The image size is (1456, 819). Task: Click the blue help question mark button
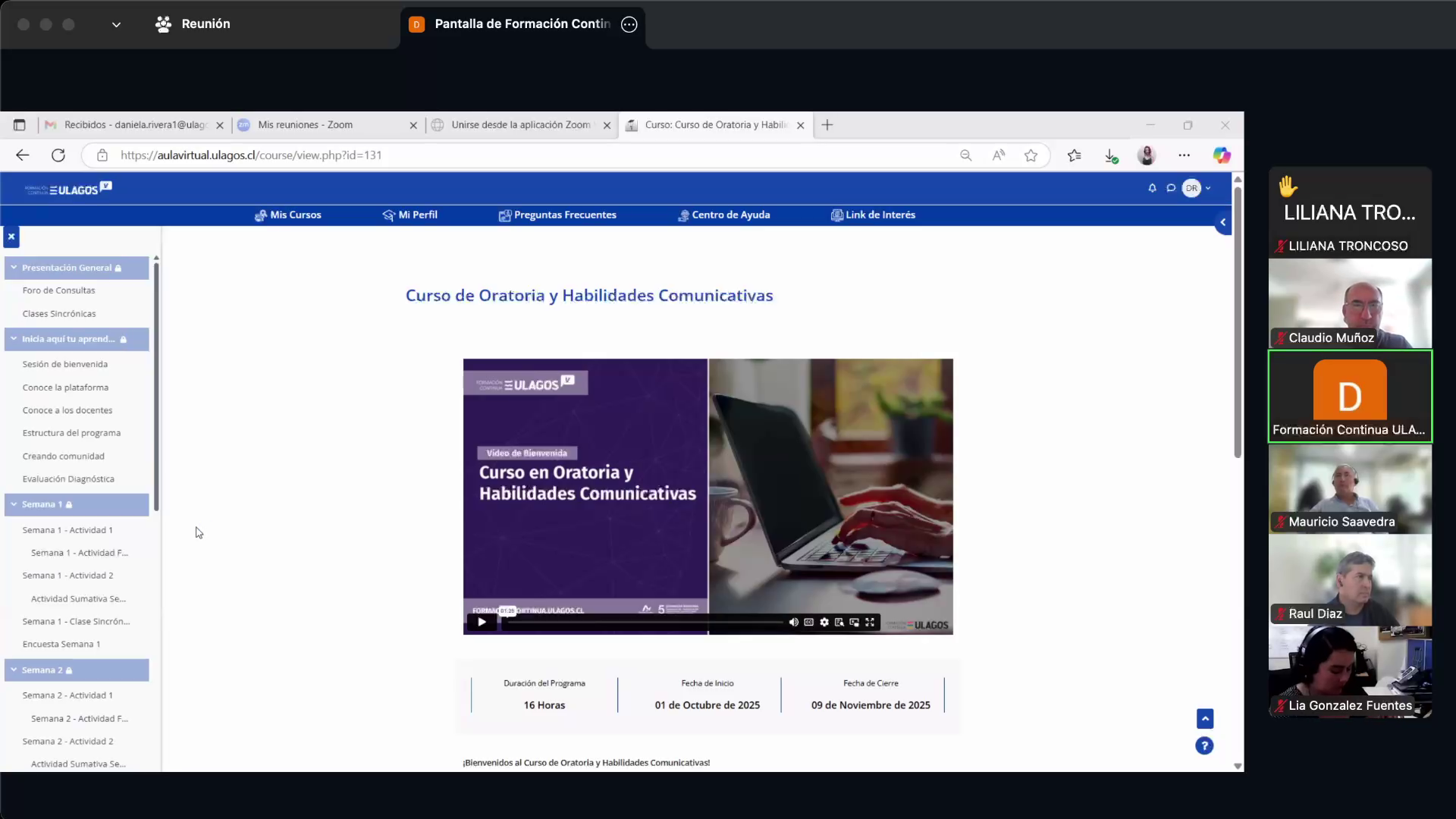coord(1204,746)
